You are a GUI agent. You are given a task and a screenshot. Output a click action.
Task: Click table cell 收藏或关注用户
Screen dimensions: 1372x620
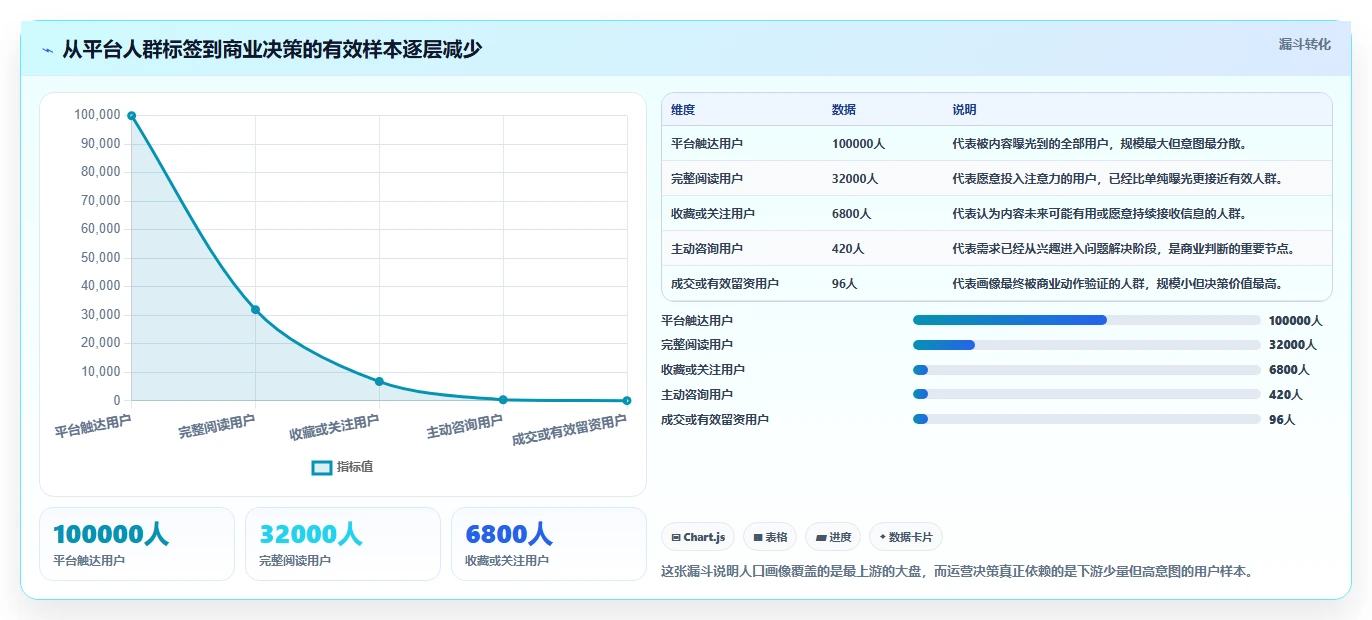pyautogui.click(x=713, y=214)
